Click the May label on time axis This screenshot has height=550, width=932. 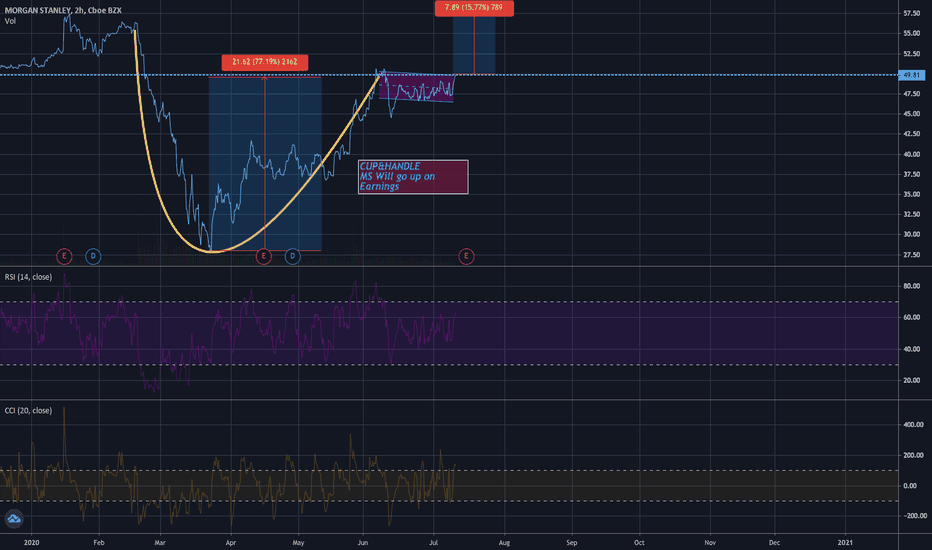(x=298, y=542)
